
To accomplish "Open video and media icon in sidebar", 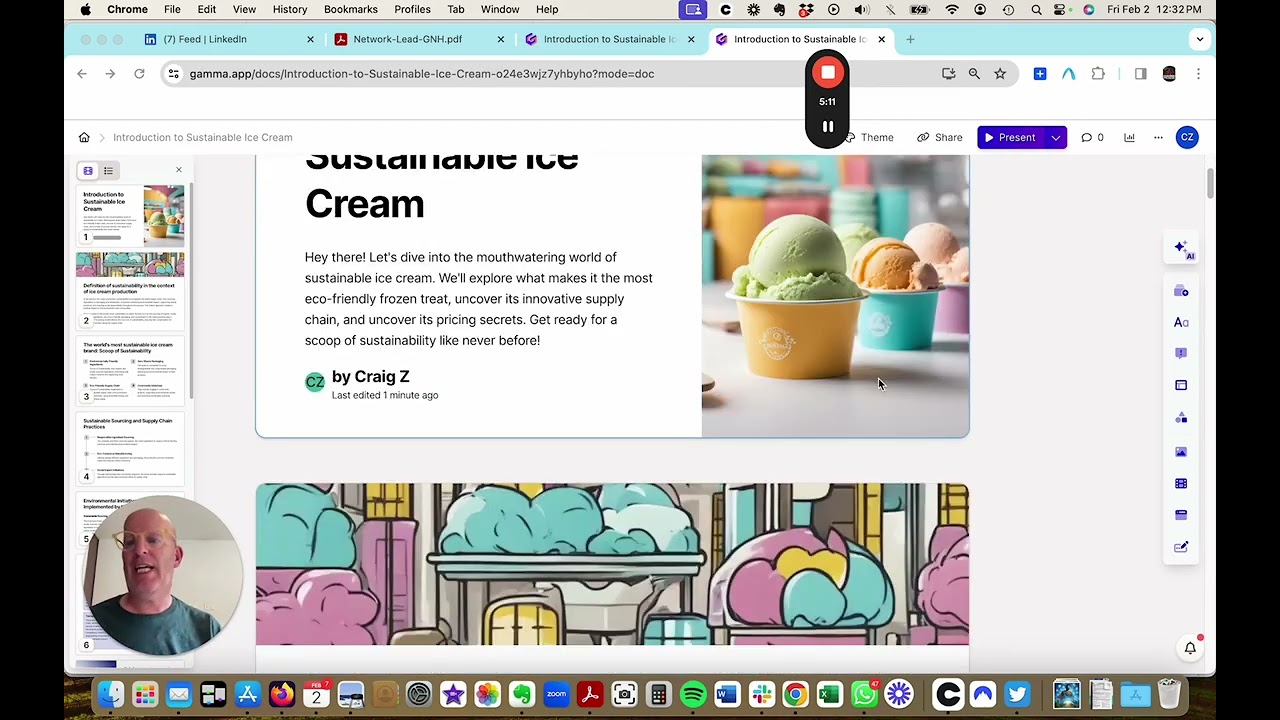I will [1181, 484].
